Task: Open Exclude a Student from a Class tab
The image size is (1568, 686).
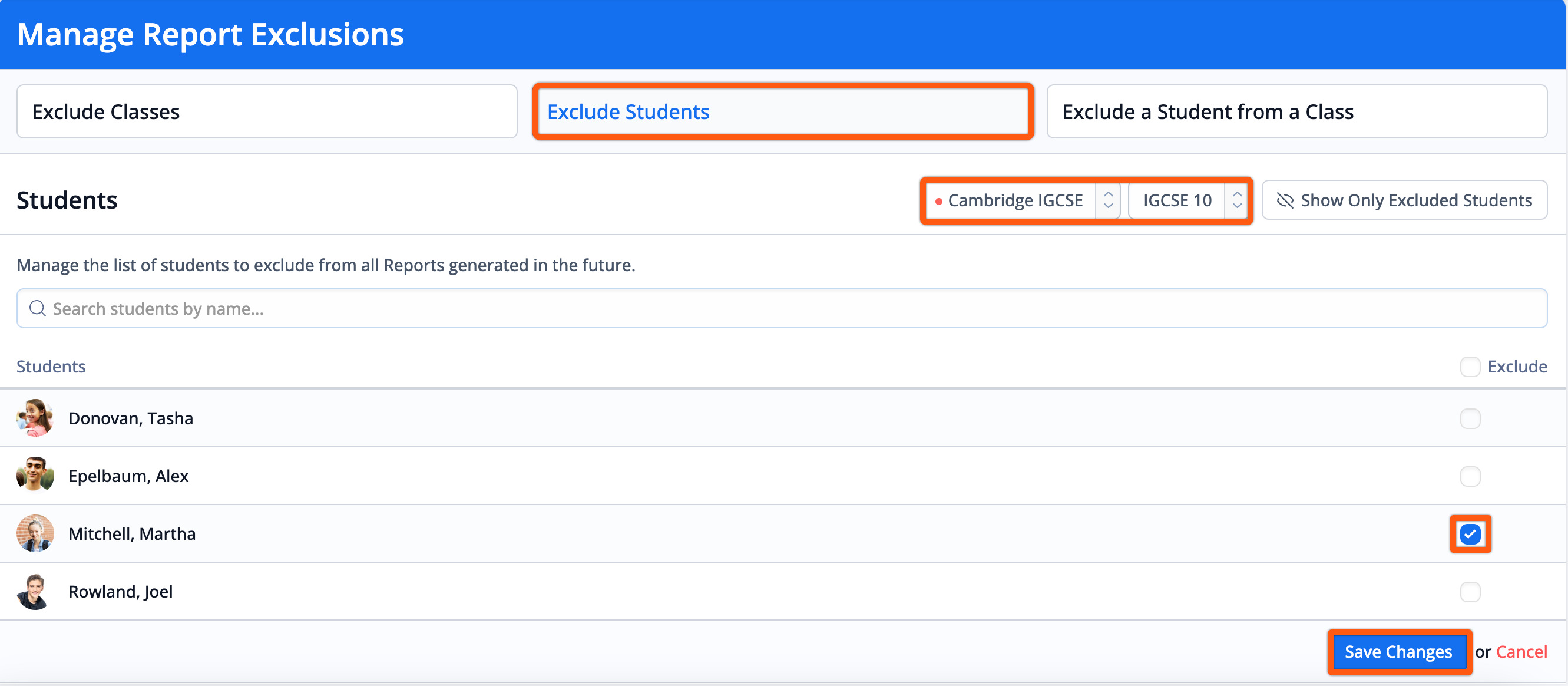Action: [1296, 111]
